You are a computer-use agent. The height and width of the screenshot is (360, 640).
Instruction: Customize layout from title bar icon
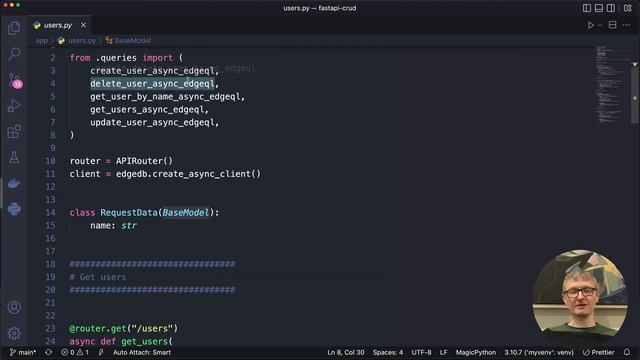628,8
